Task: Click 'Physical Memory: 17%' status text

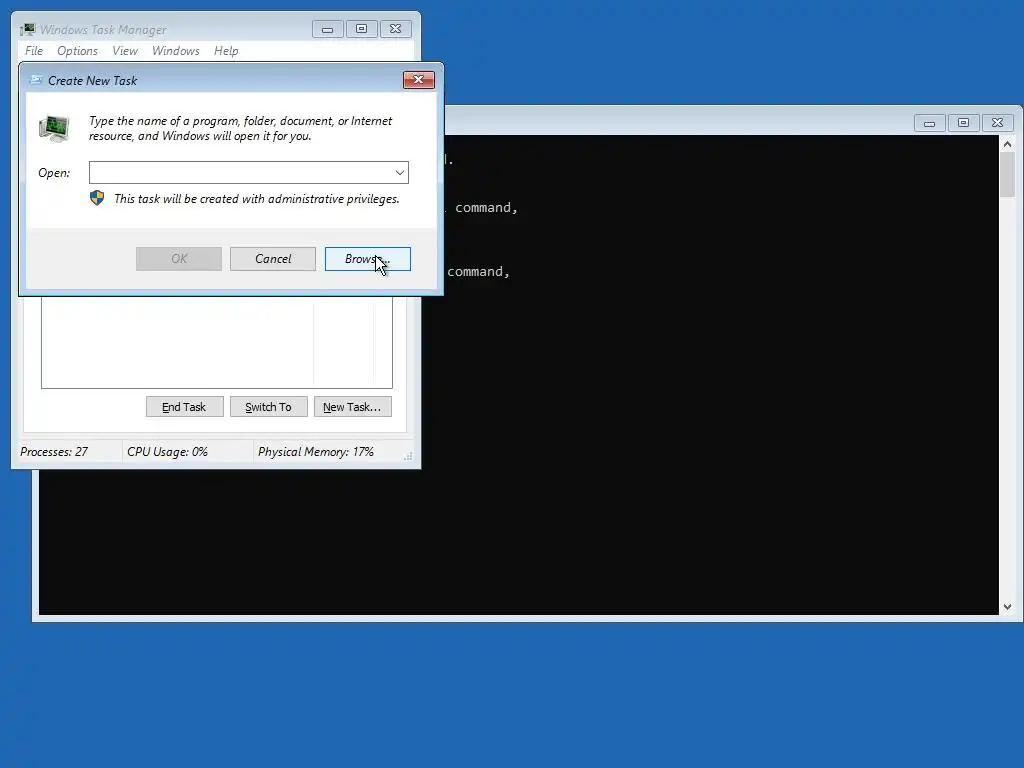Action: [315, 452]
